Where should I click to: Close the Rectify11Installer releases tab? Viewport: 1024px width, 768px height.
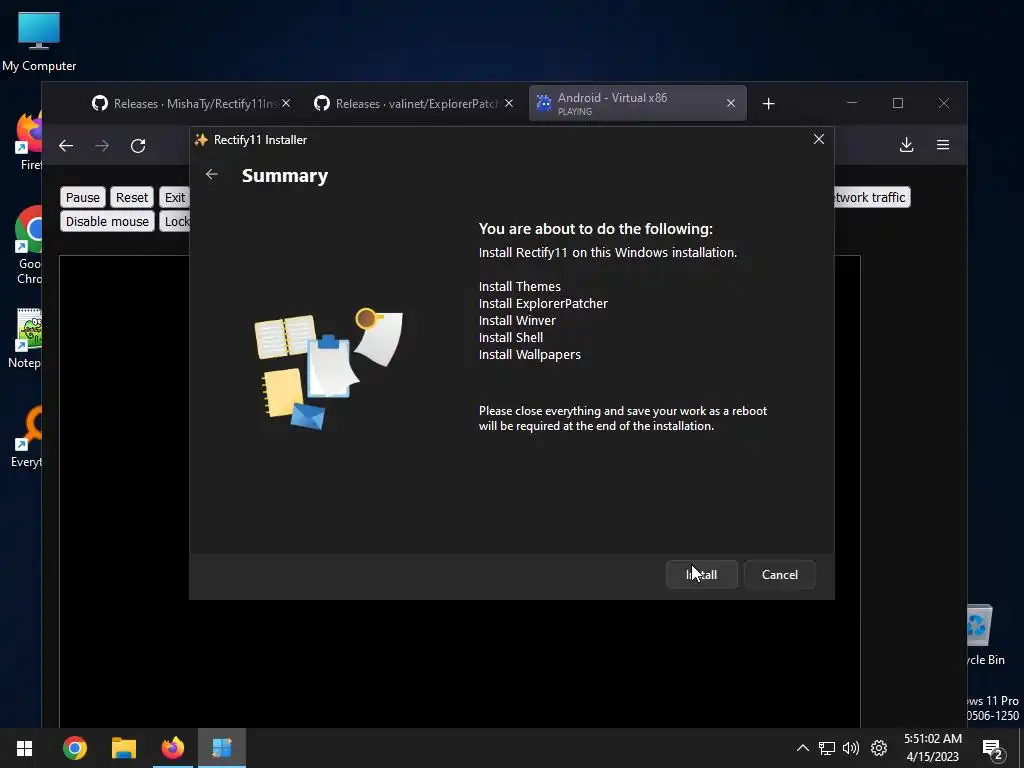(x=286, y=103)
